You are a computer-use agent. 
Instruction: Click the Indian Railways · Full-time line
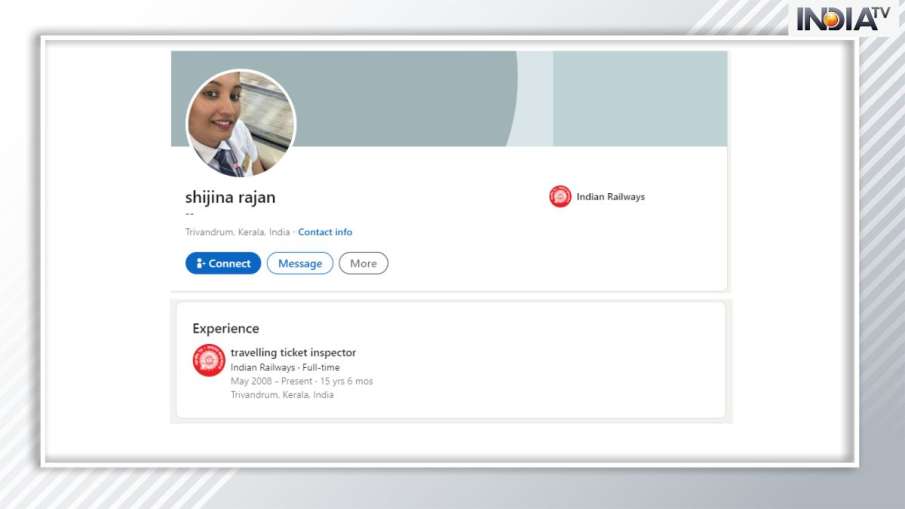pos(285,367)
